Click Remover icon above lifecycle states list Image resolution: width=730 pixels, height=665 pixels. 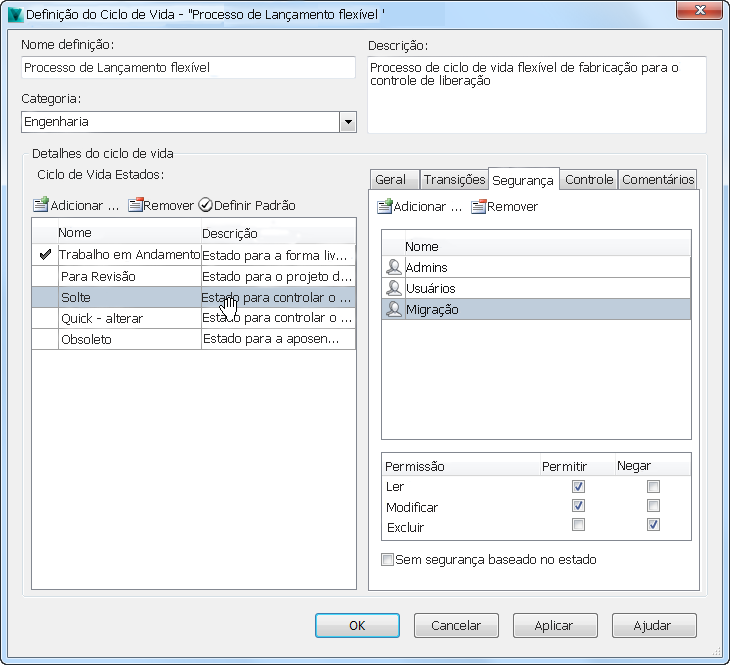[x=135, y=204]
